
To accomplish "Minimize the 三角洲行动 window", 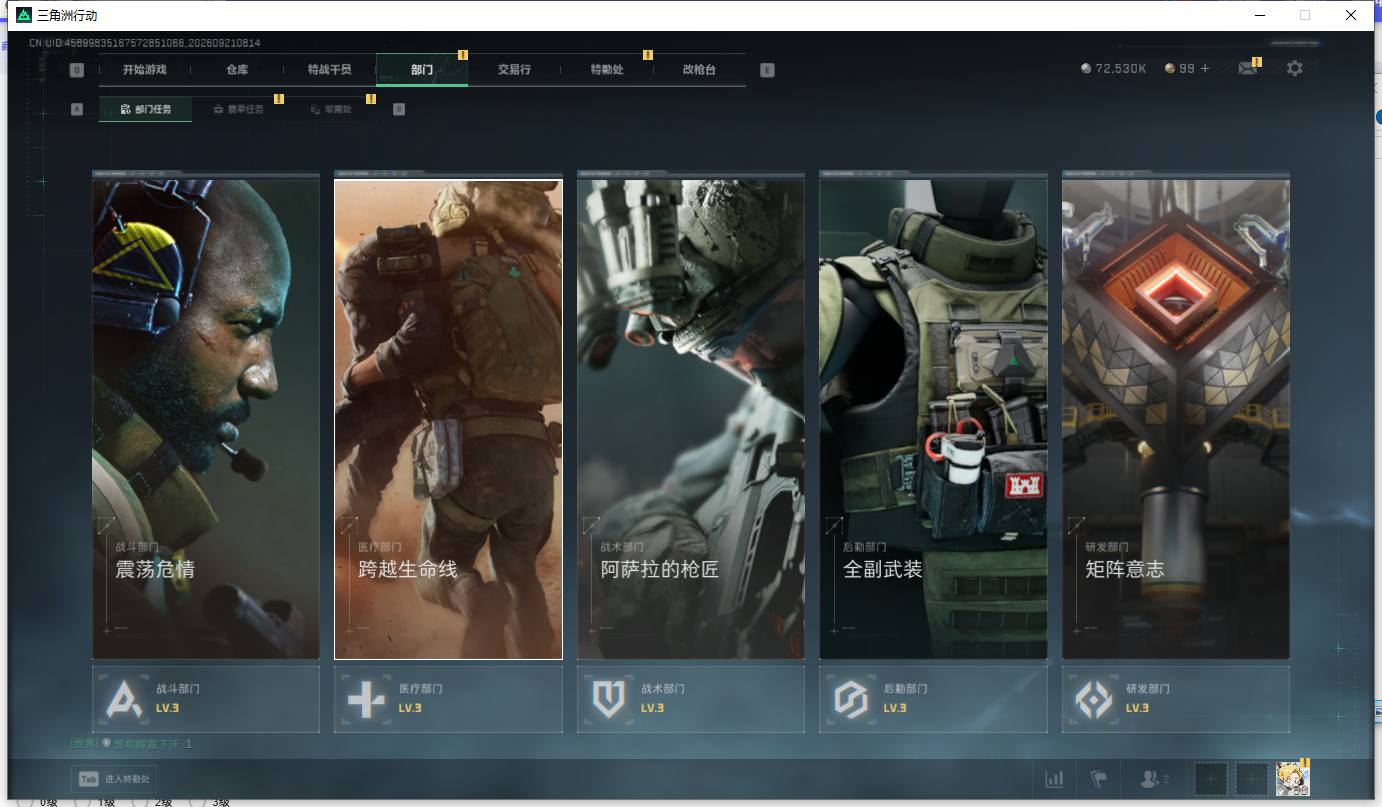I will tap(1259, 15).
